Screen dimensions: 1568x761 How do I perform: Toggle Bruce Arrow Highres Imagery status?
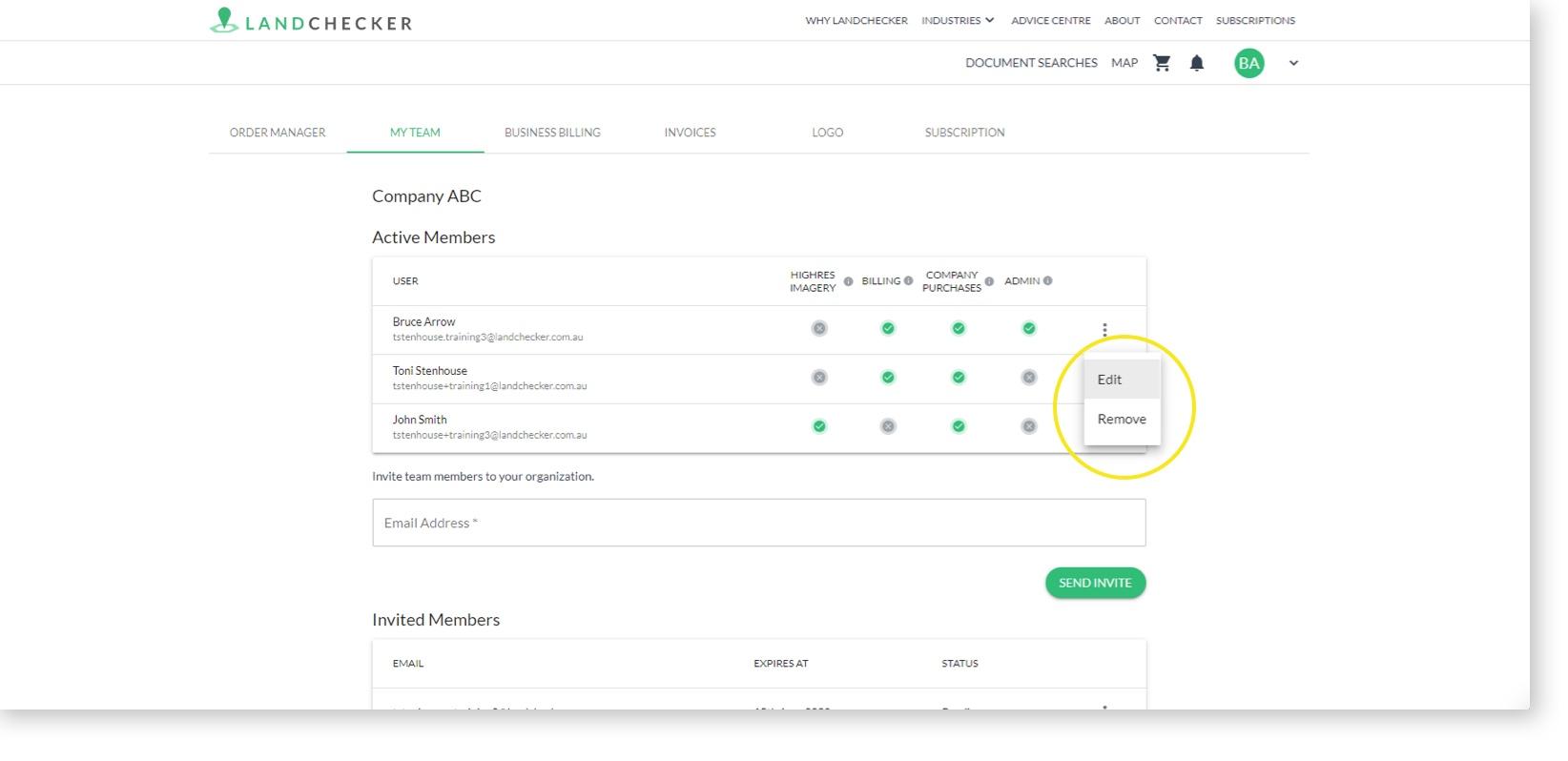click(x=819, y=328)
